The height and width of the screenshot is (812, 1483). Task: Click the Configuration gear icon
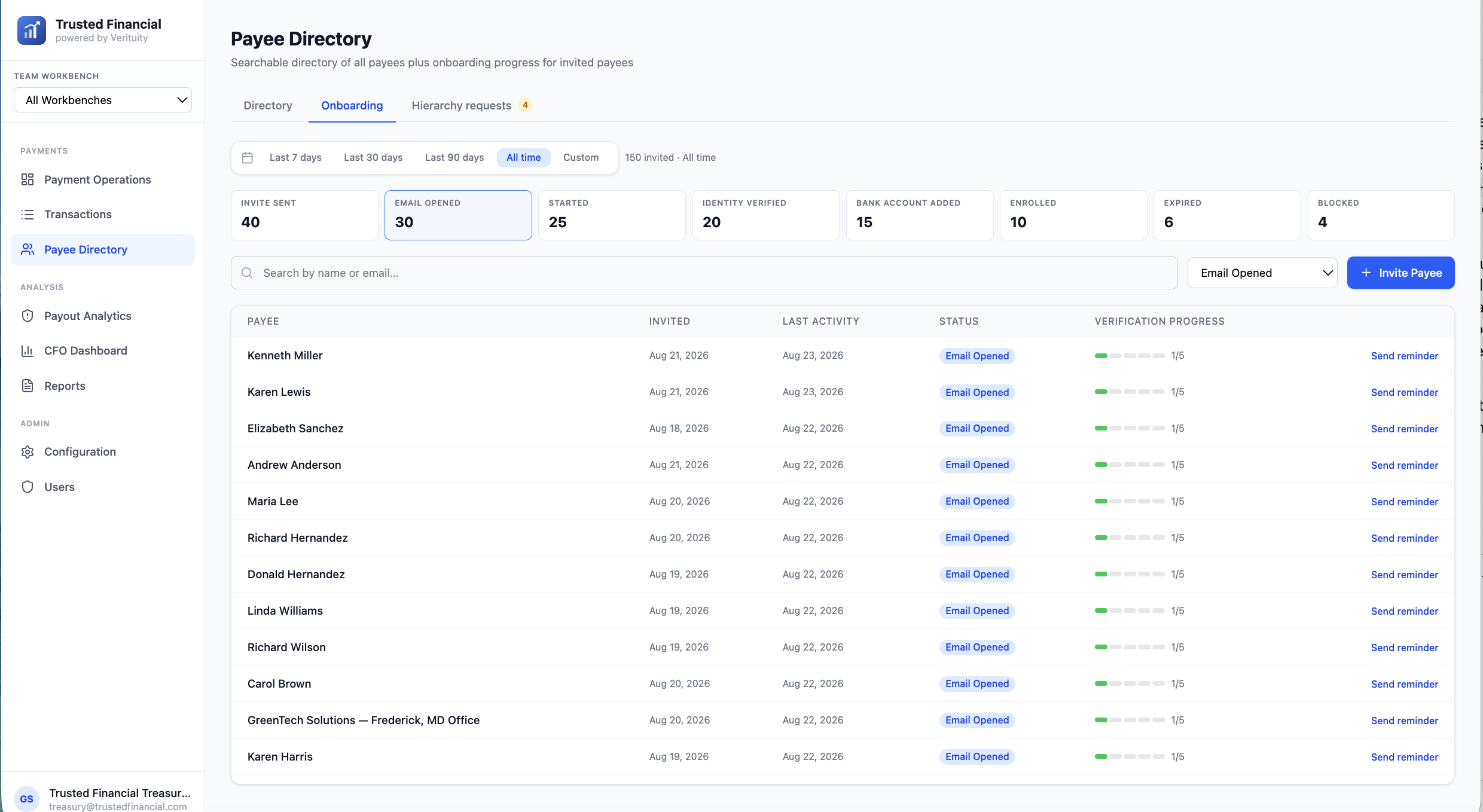coord(28,451)
